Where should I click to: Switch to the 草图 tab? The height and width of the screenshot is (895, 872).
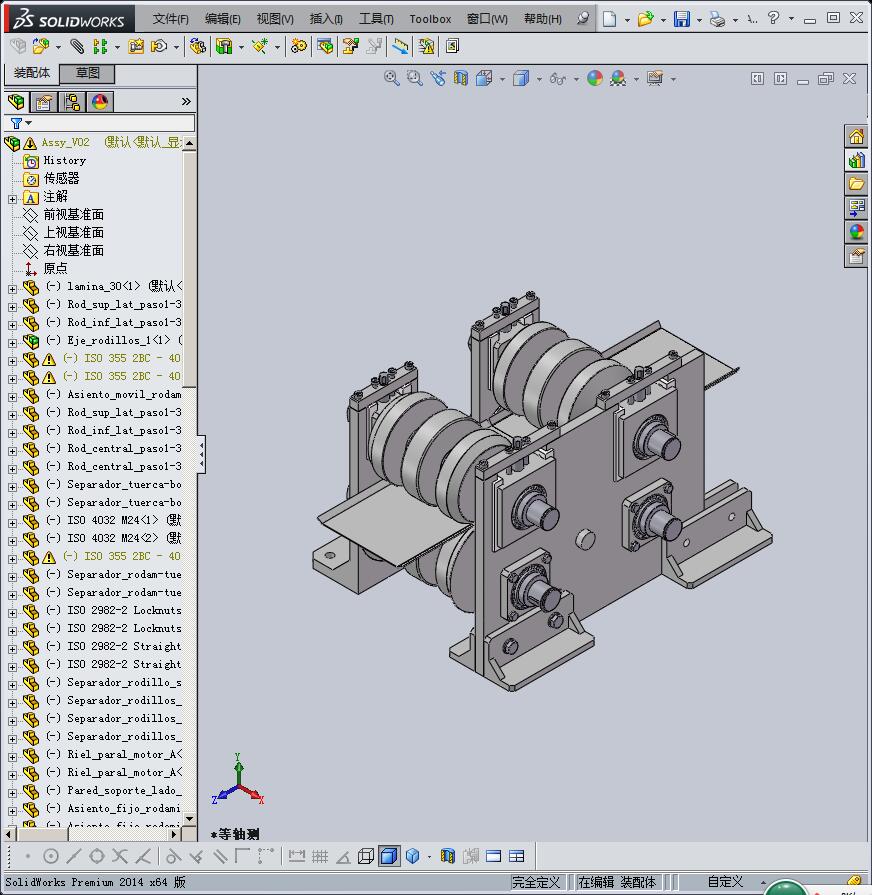(x=88, y=73)
